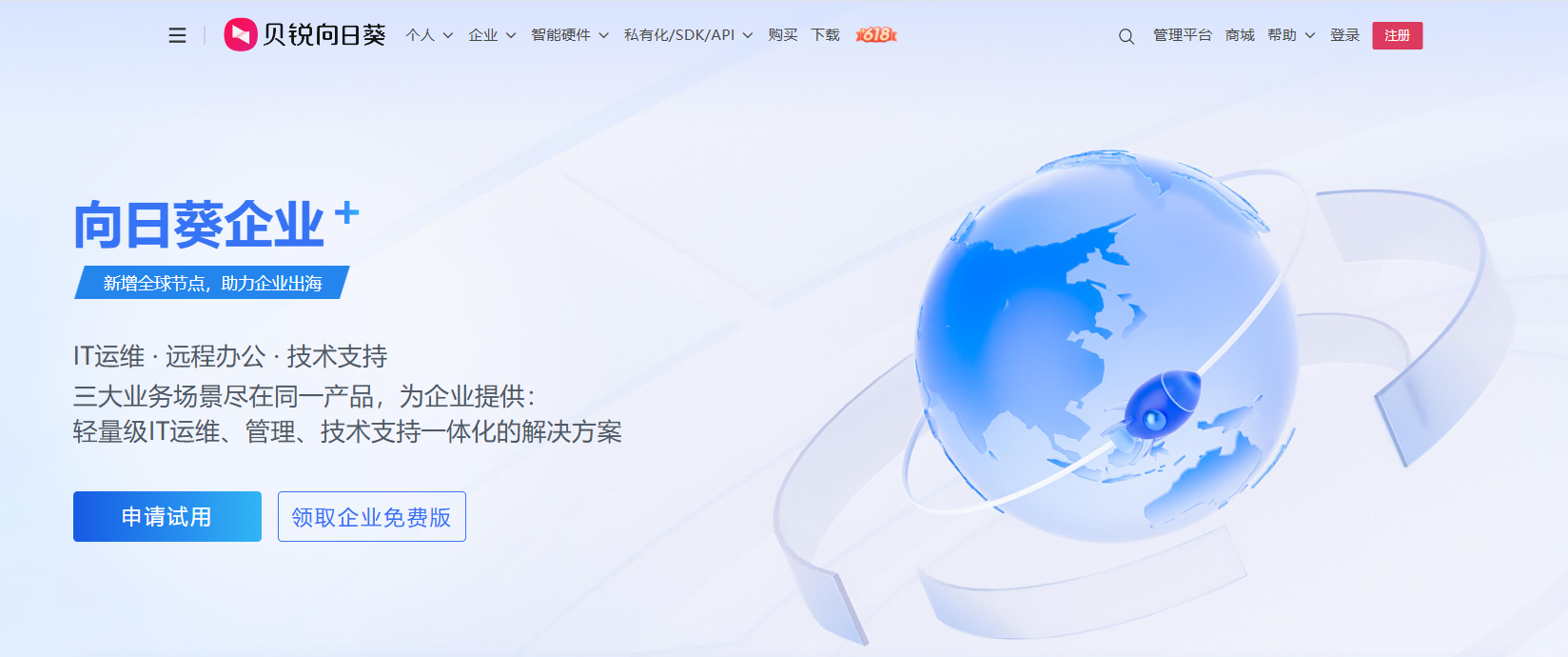Expand the 私有化/SDK/API dropdown
Viewport: 1568px width, 657px height.
click(689, 35)
